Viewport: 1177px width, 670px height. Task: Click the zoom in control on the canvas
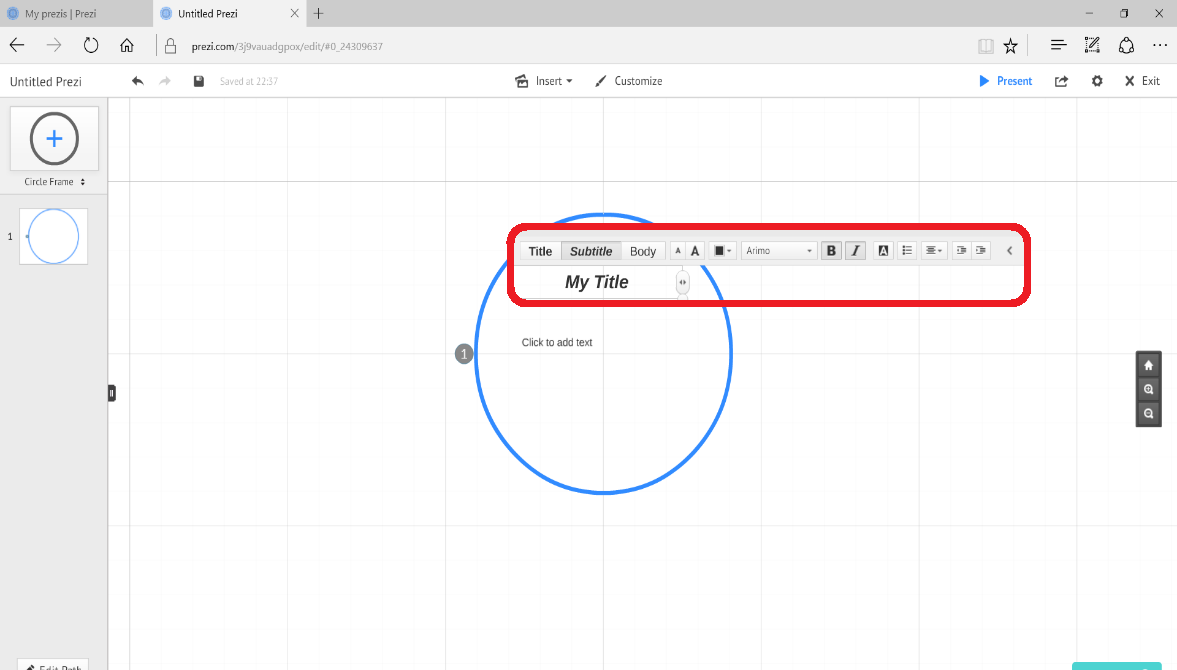tap(1148, 389)
